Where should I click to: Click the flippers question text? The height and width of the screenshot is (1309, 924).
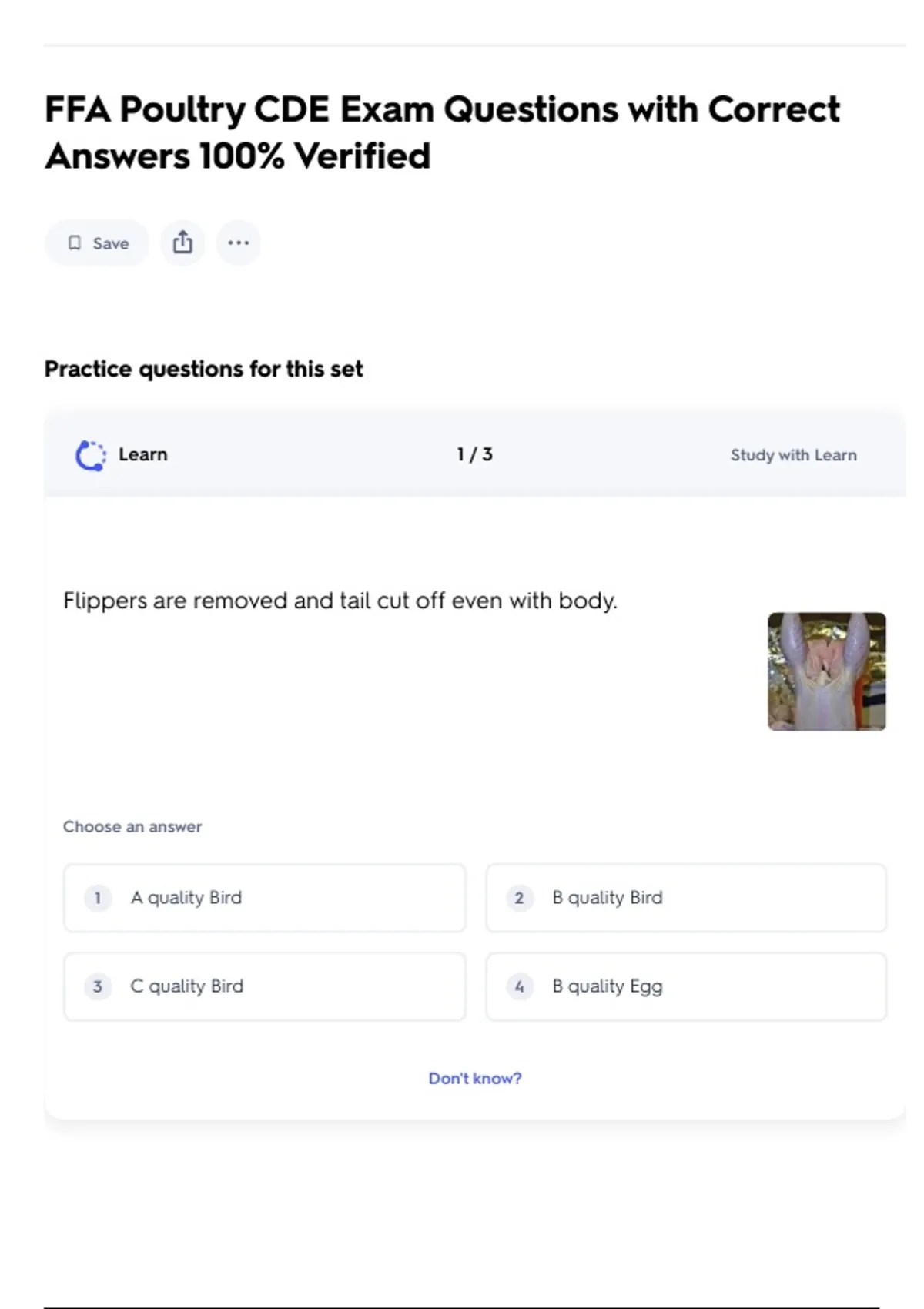click(340, 601)
